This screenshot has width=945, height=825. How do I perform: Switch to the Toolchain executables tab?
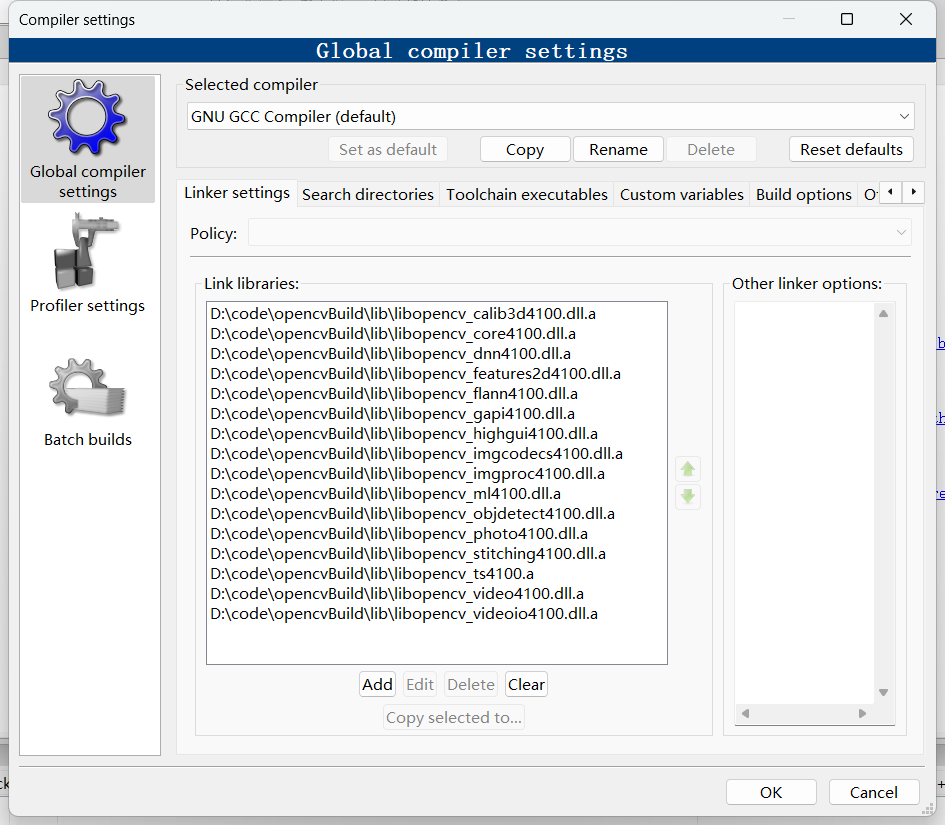coord(526,194)
